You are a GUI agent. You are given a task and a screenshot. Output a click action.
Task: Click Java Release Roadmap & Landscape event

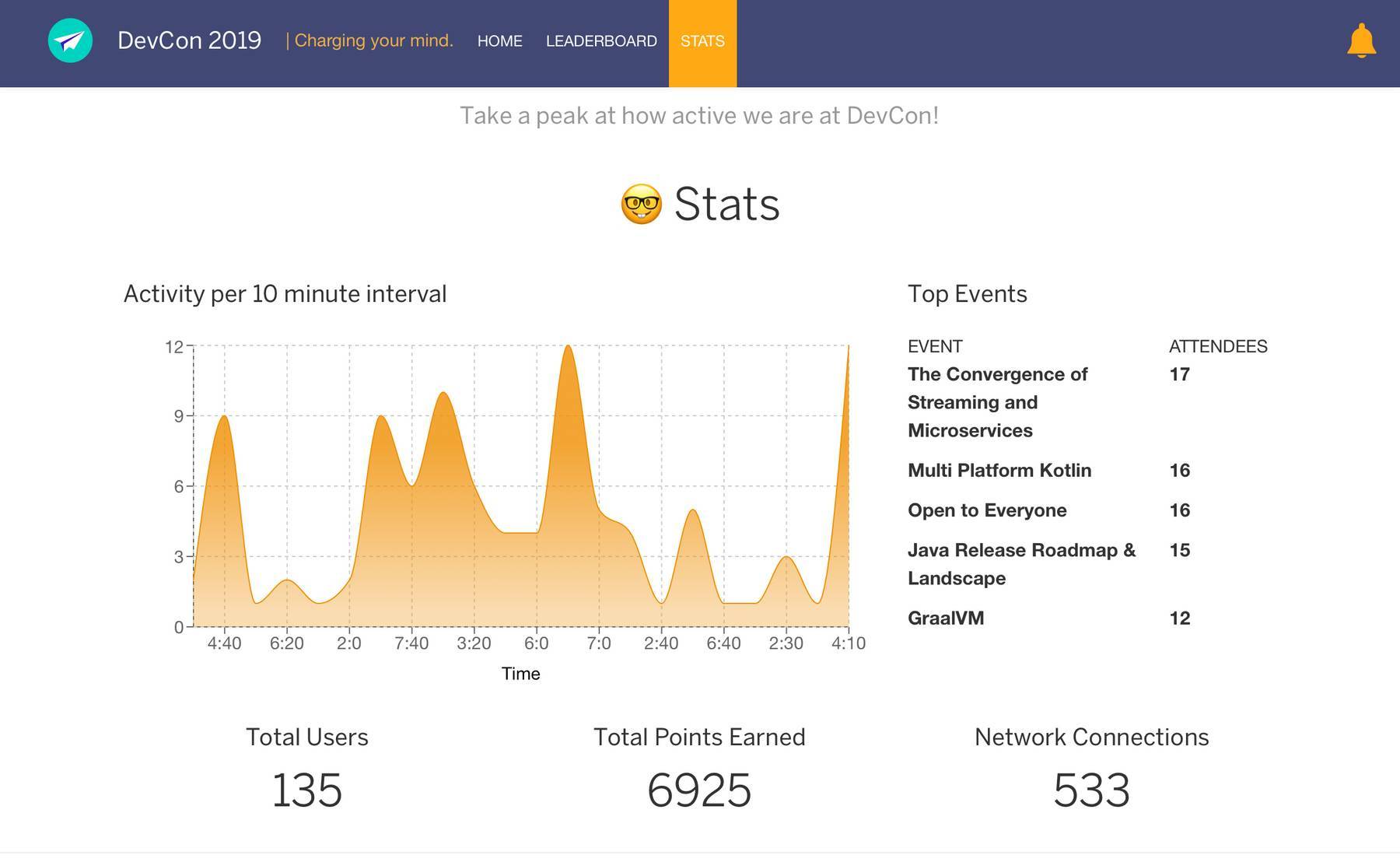pos(1021,564)
